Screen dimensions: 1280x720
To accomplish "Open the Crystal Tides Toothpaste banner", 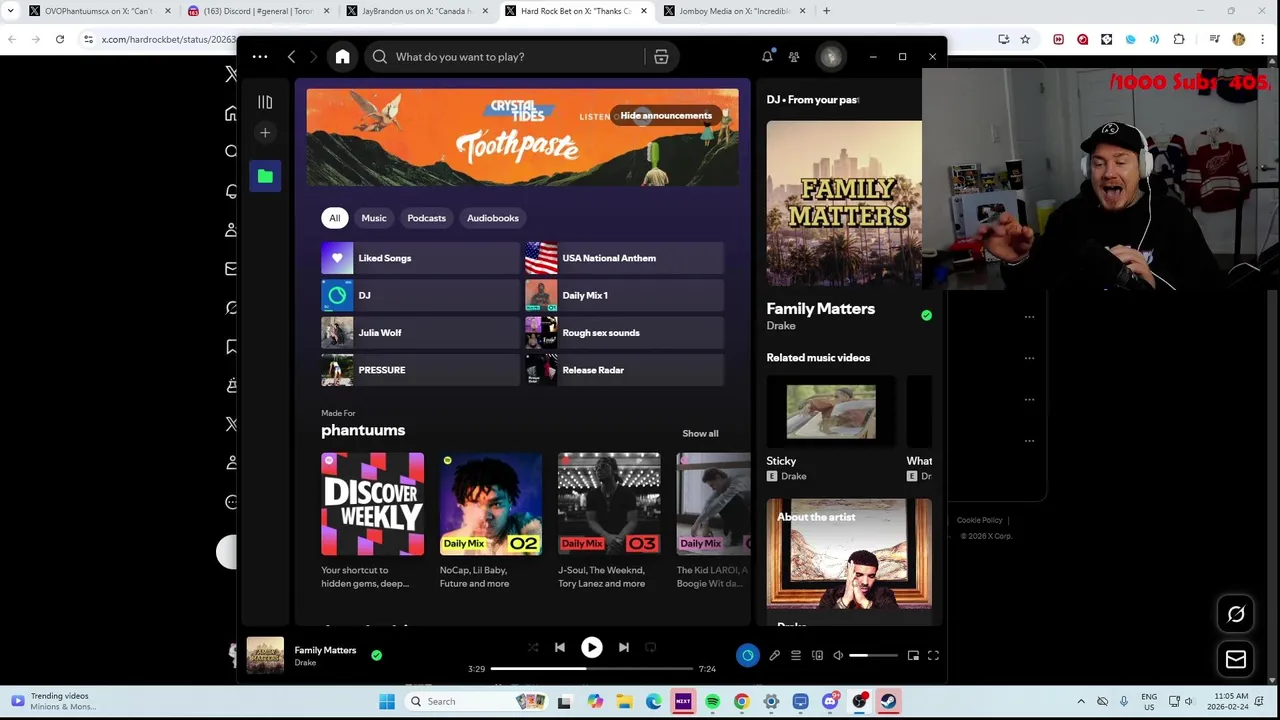I will pos(522,137).
